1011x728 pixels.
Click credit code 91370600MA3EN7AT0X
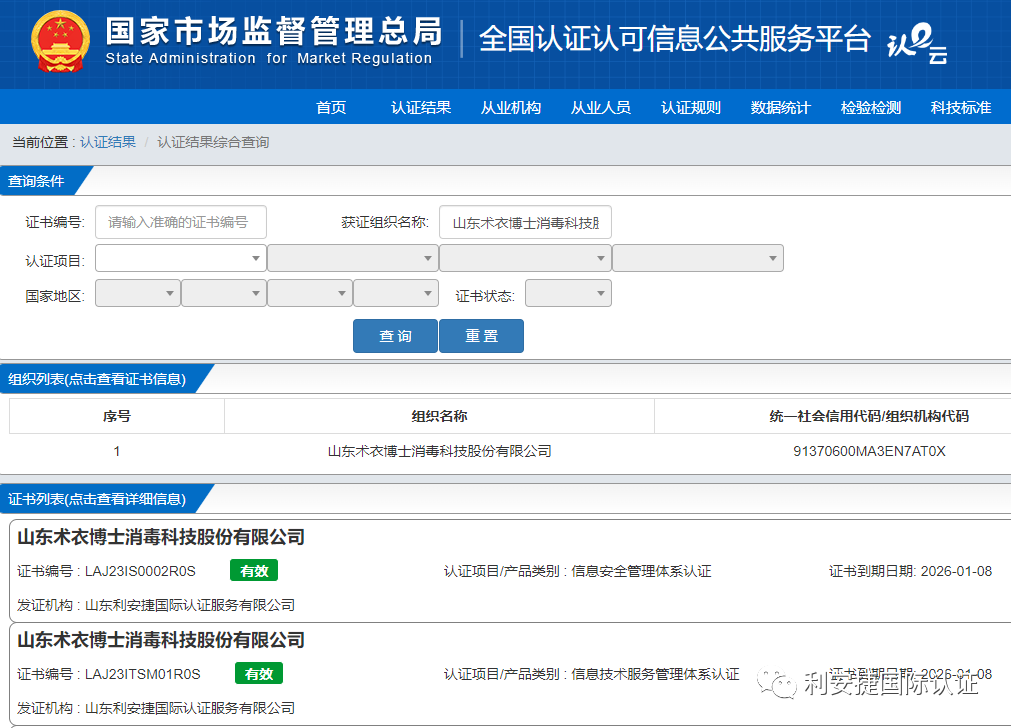pyautogui.click(x=869, y=451)
